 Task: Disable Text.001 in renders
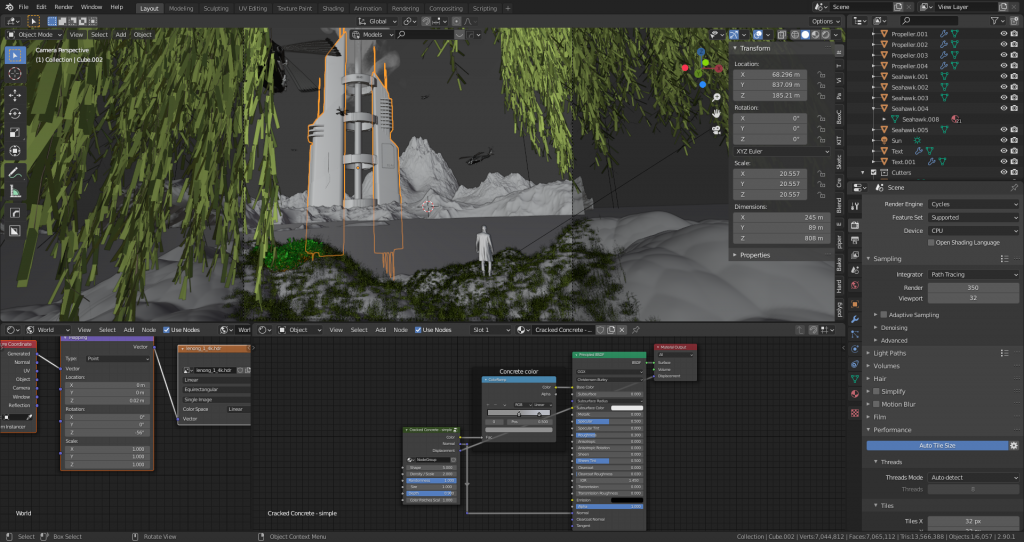(x=1014, y=161)
